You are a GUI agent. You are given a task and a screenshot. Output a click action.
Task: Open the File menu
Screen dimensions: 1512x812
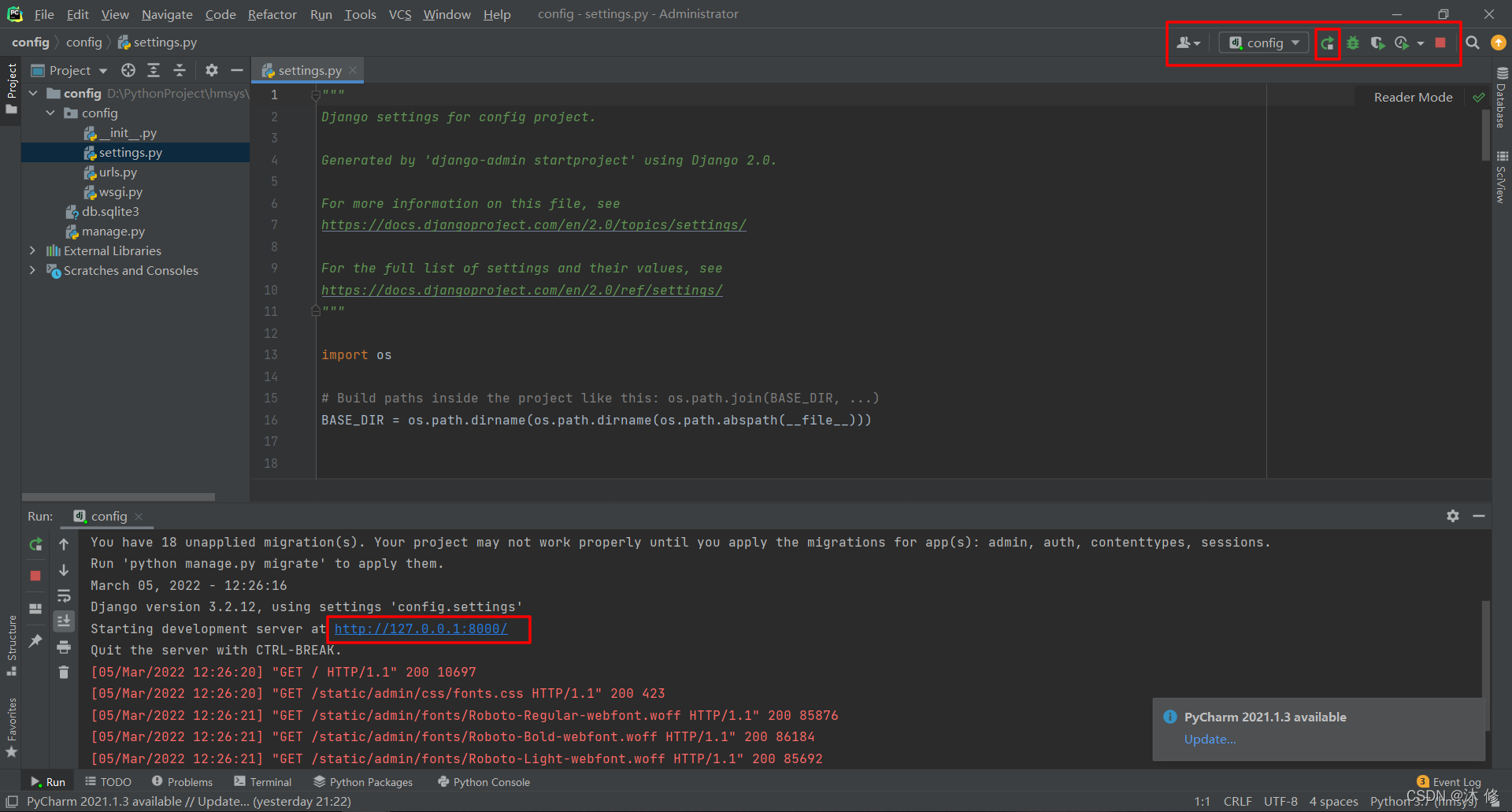click(x=44, y=14)
